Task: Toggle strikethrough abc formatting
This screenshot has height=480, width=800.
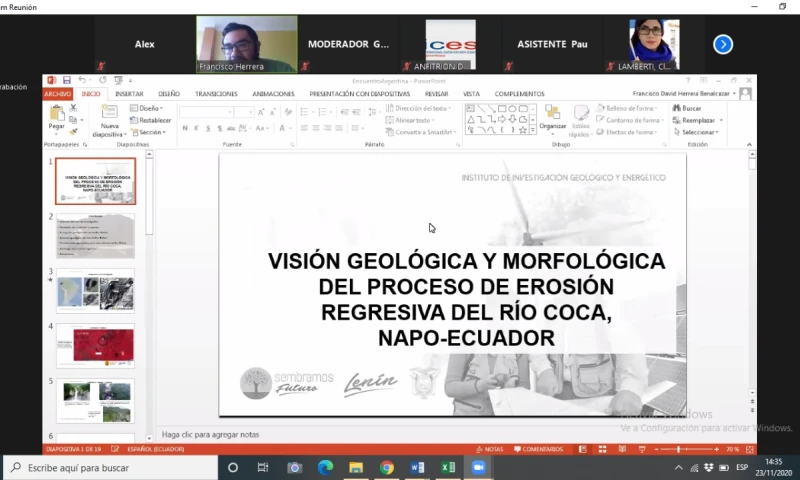Action: [x=231, y=128]
